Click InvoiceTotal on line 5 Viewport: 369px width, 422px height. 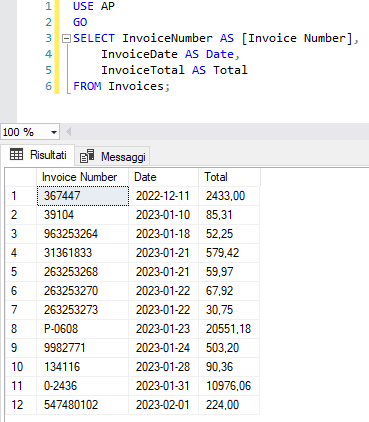pos(143,70)
